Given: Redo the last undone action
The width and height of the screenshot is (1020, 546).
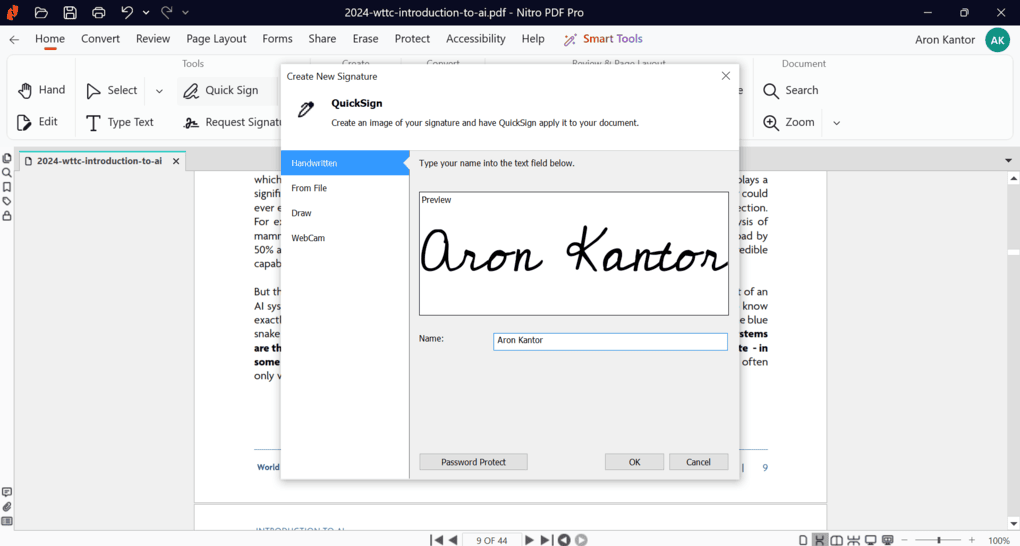Looking at the screenshot, I should point(167,12).
